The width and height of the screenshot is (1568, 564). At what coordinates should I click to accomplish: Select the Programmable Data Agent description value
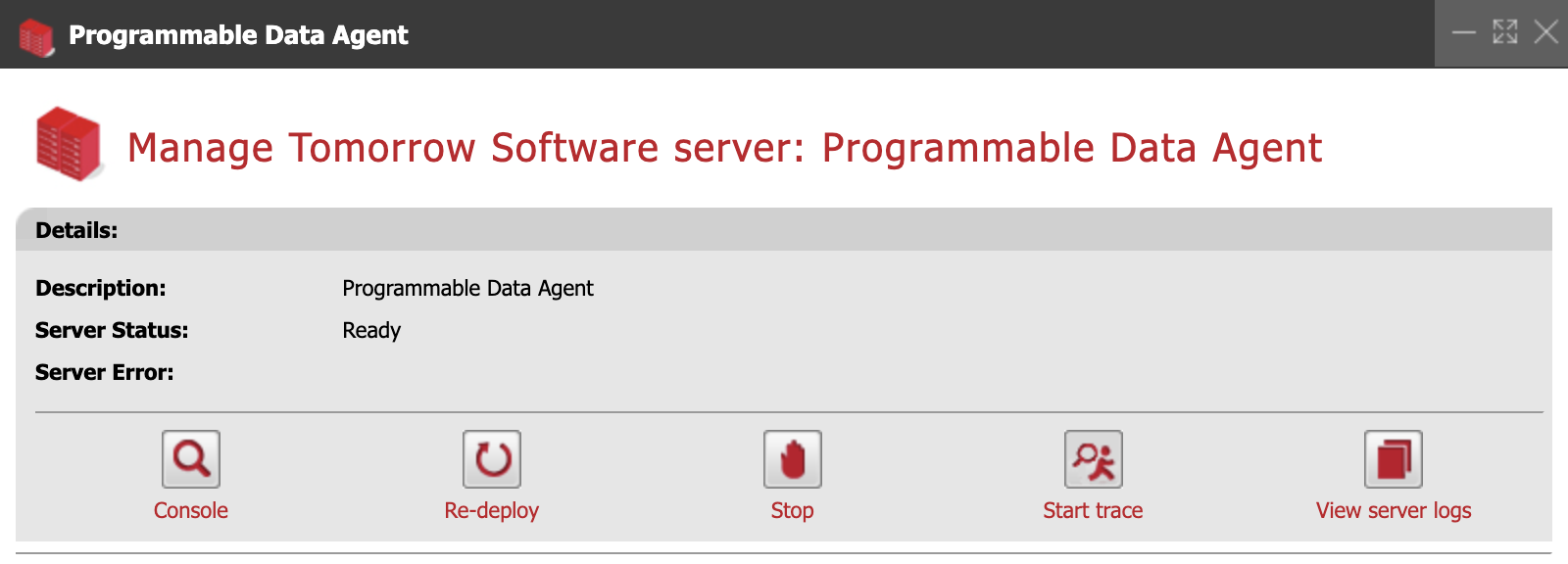pyautogui.click(x=467, y=289)
